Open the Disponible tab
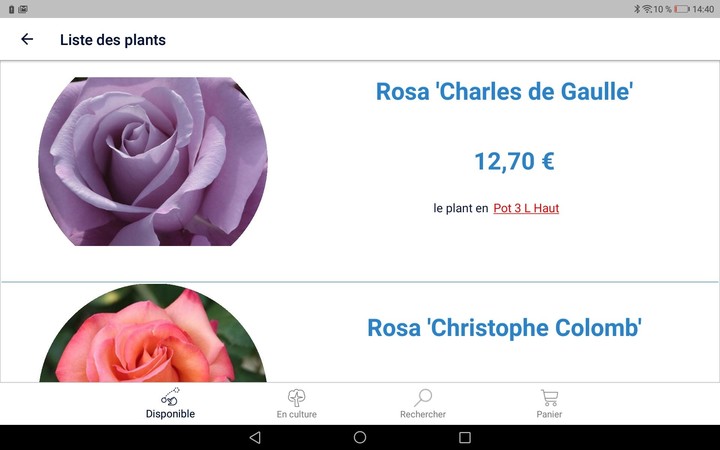The height and width of the screenshot is (450, 720). point(170,403)
